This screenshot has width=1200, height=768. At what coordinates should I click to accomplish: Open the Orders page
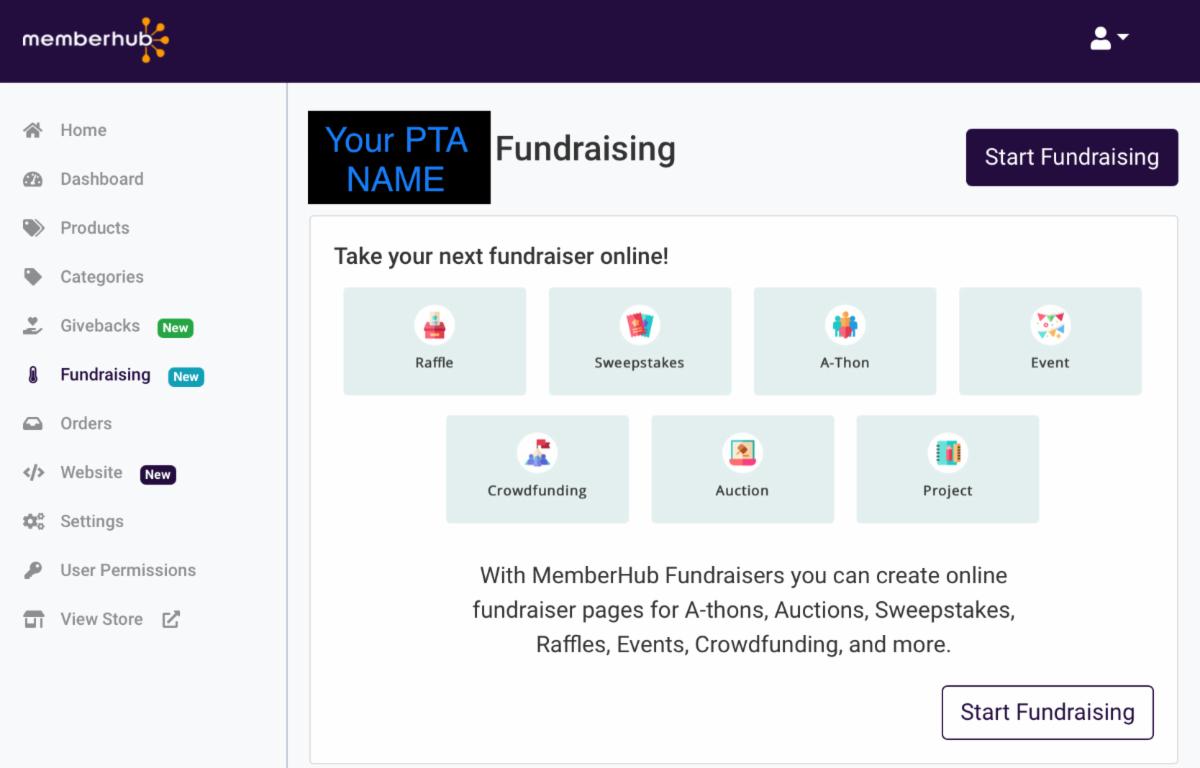click(86, 424)
